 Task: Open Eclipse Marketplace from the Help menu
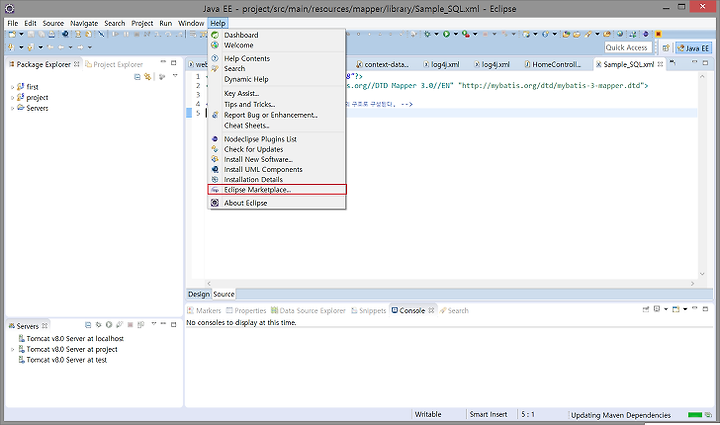click(277, 190)
